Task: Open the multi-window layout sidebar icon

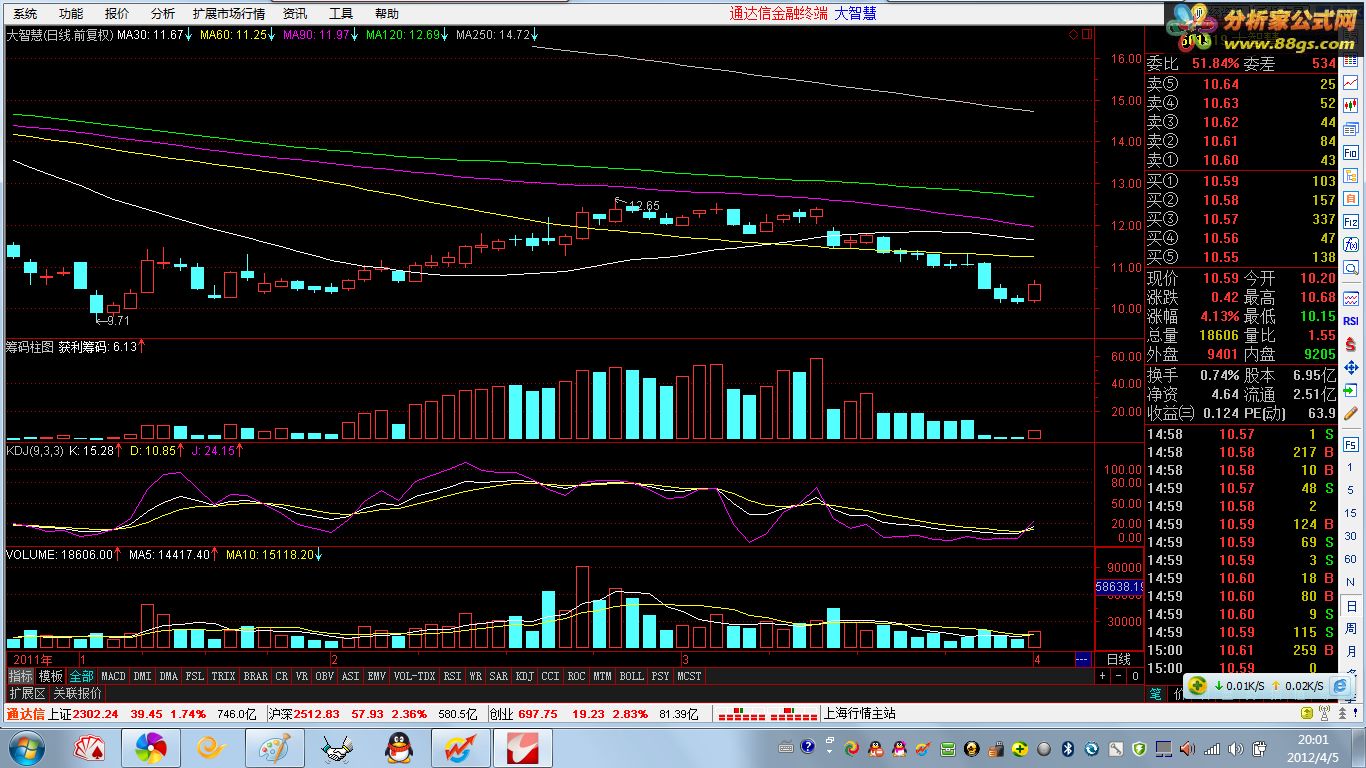Action: pyautogui.click(x=1351, y=129)
